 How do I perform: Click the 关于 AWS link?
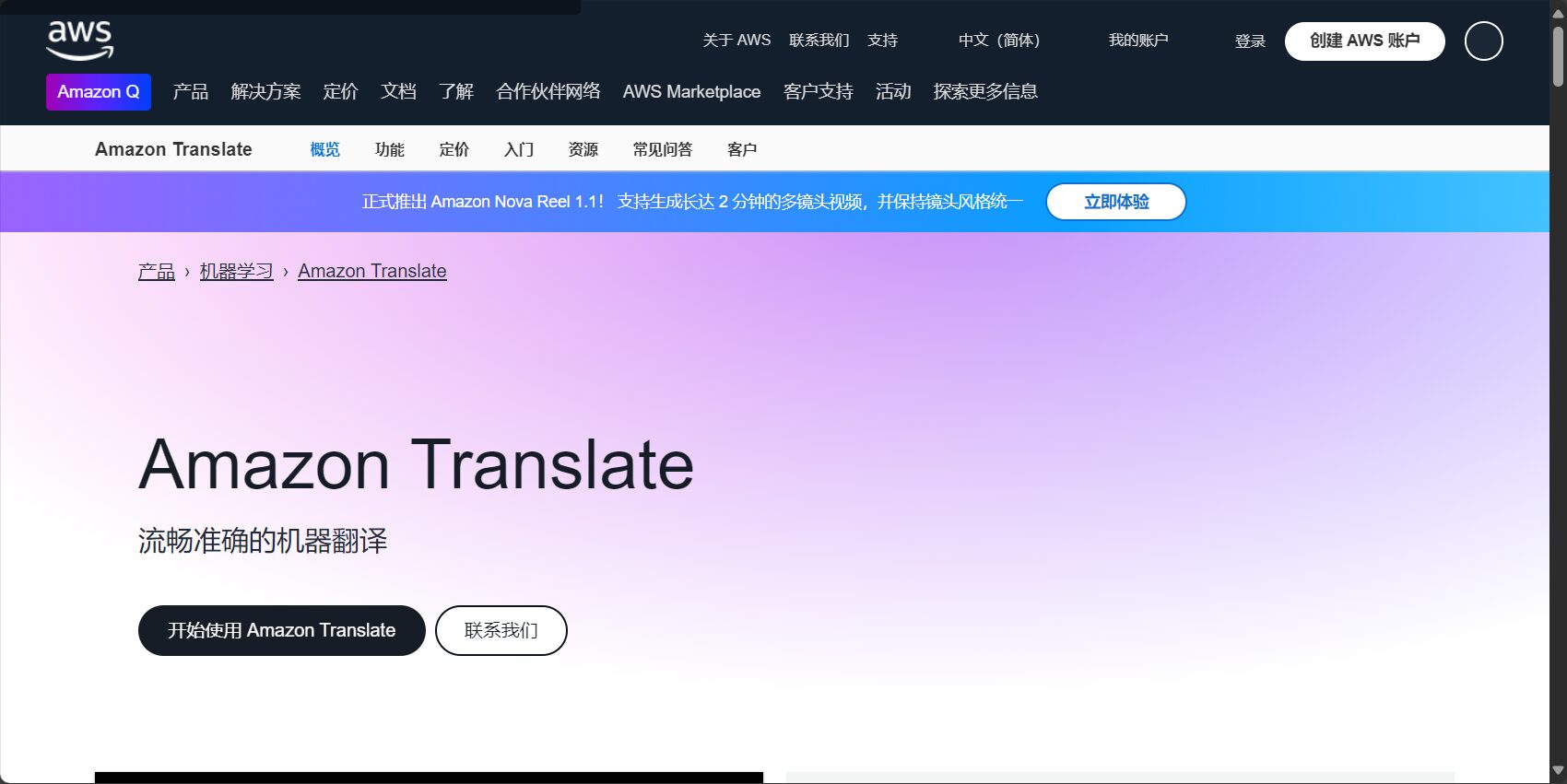[x=736, y=41]
